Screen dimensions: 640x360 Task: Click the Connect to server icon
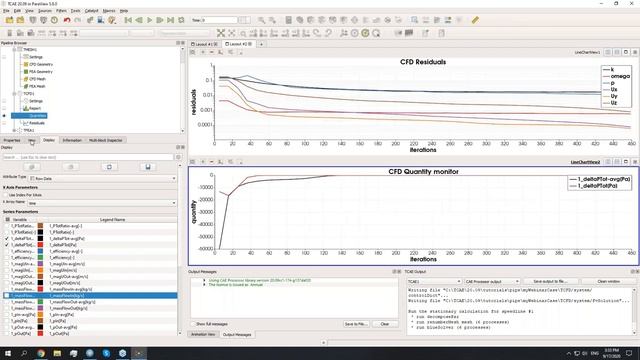(x=33, y=20)
